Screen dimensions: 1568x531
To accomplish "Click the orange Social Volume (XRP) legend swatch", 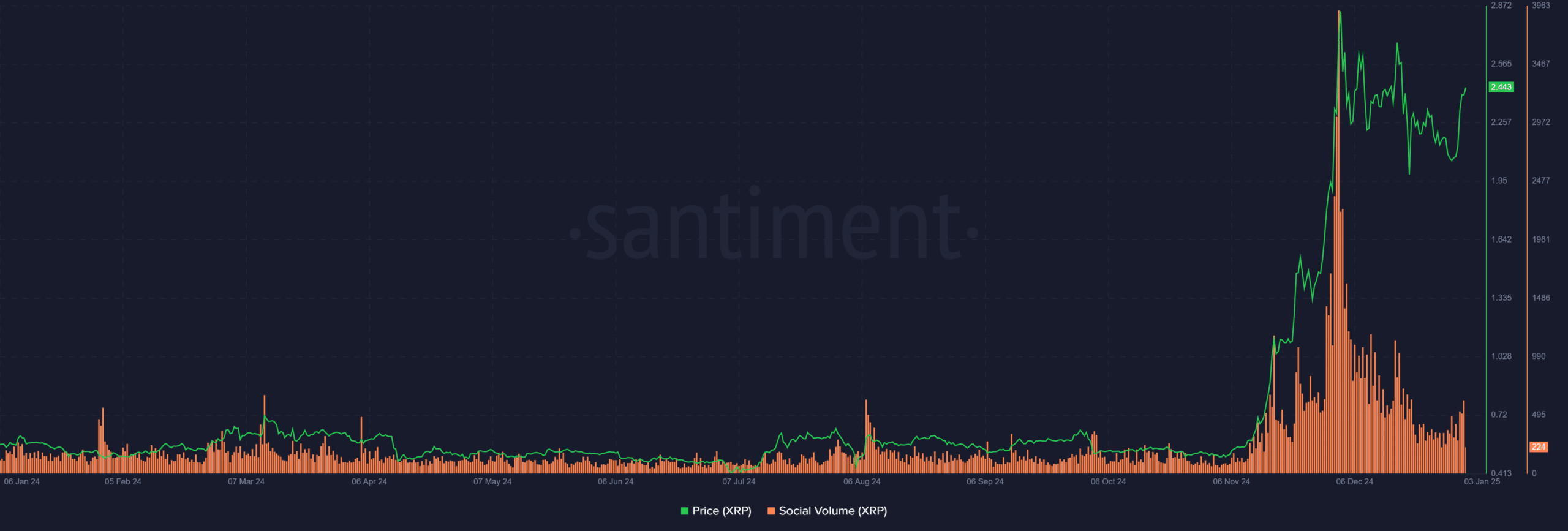I will (771, 511).
